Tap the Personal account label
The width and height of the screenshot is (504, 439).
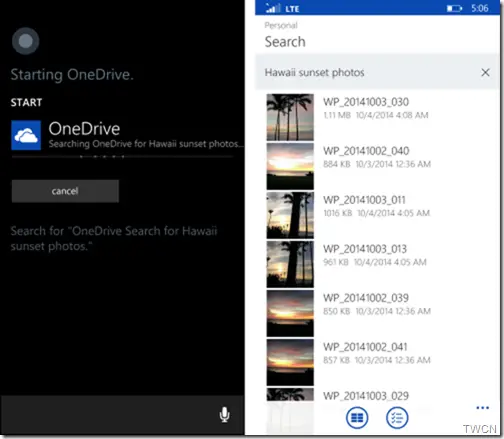(281, 25)
